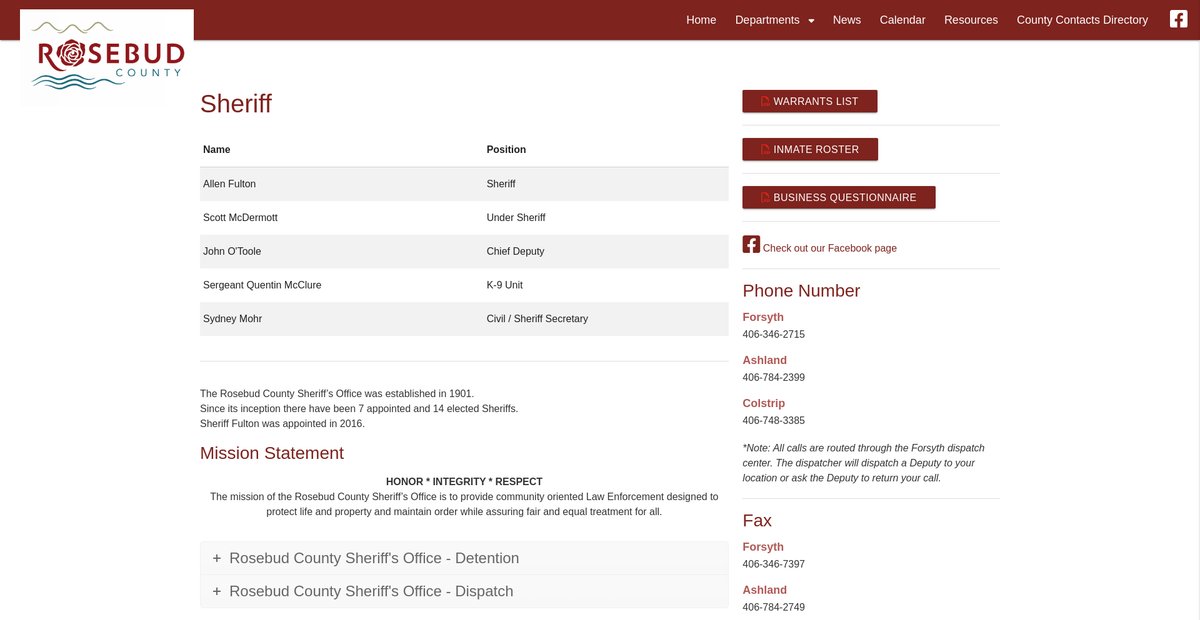Open the Inmate Roster document
The image size is (1200, 620).
click(x=810, y=149)
